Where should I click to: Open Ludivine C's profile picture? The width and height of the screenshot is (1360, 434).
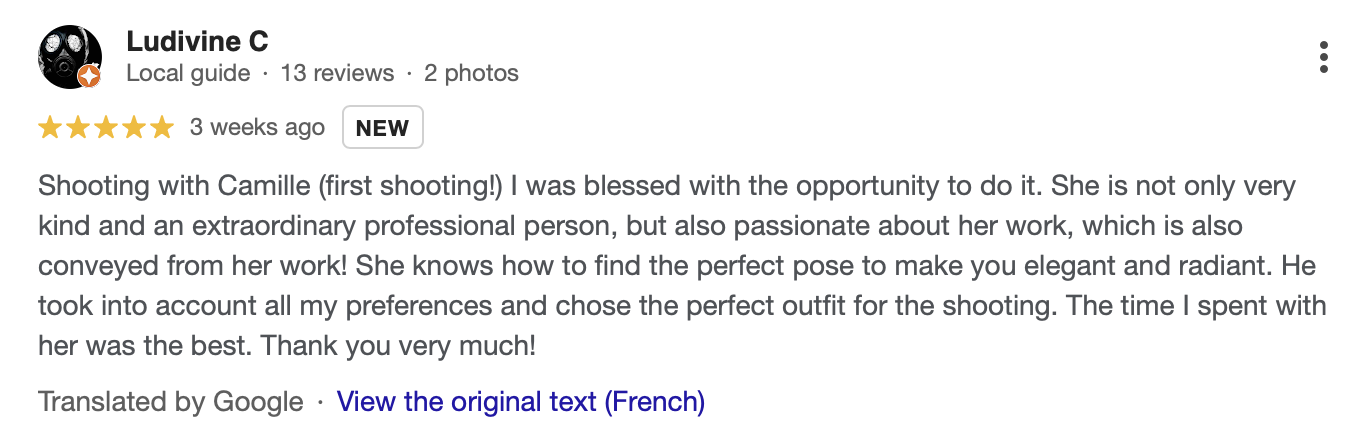(68, 55)
